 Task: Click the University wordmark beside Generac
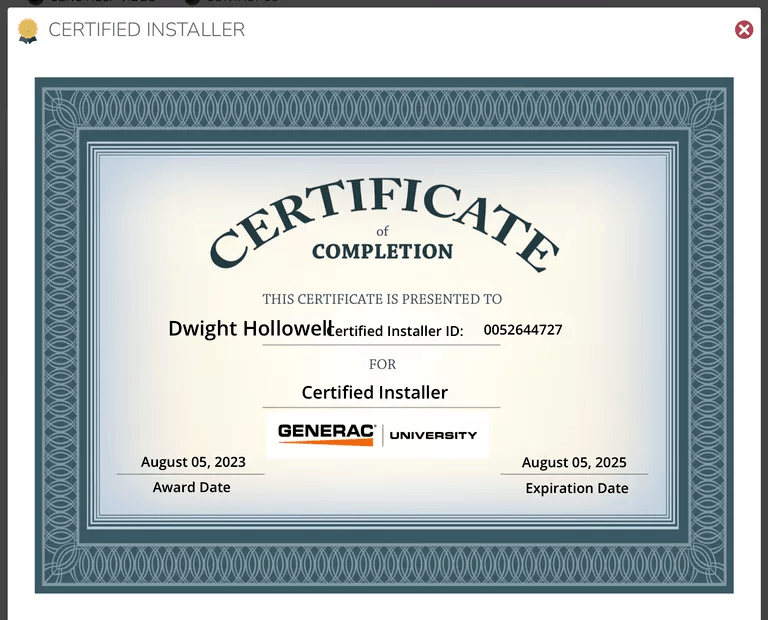[433, 435]
